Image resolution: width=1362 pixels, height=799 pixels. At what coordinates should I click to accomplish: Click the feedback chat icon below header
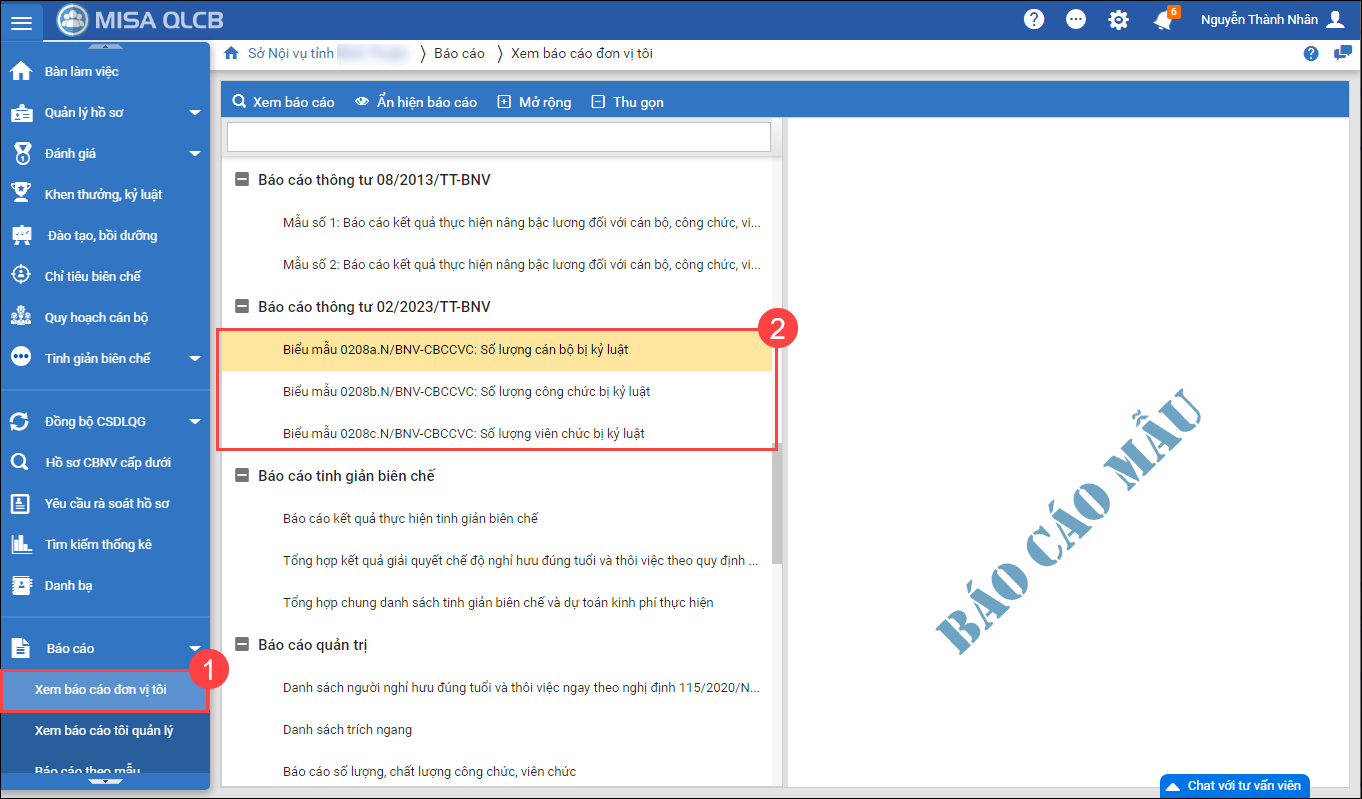1342,54
